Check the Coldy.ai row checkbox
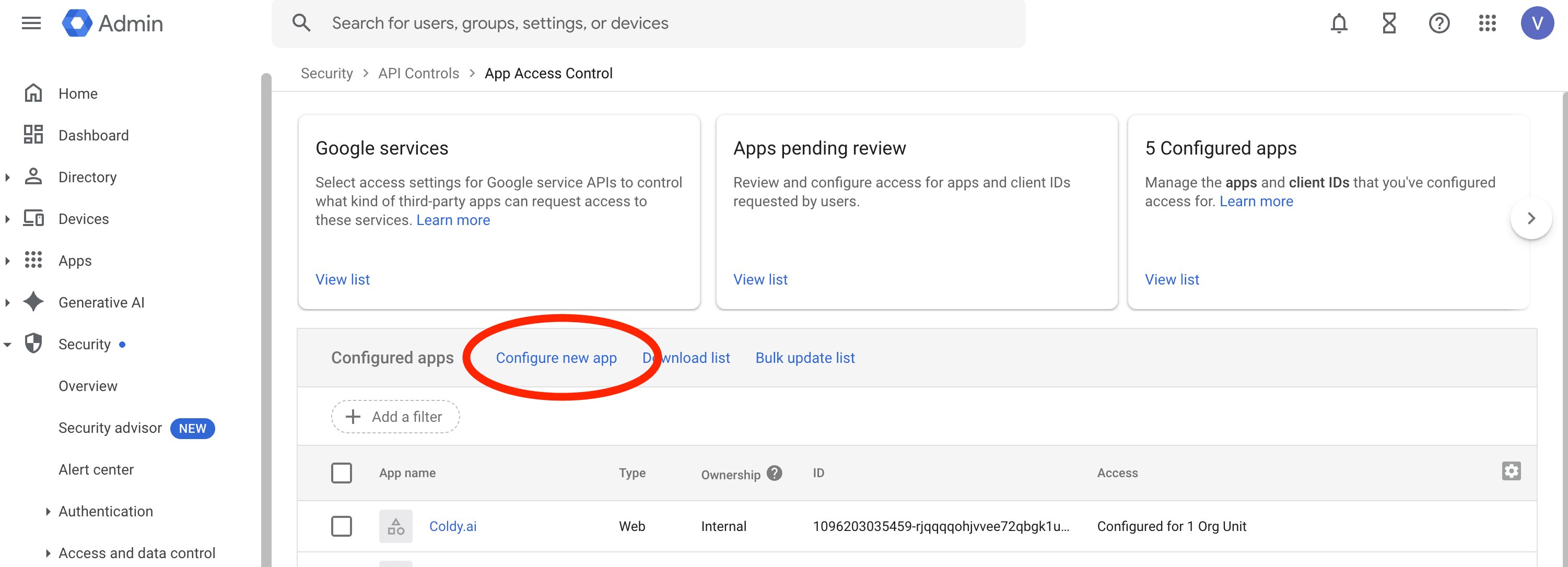1568x567 pixels. pyautogui.click(x=342, y=526)
